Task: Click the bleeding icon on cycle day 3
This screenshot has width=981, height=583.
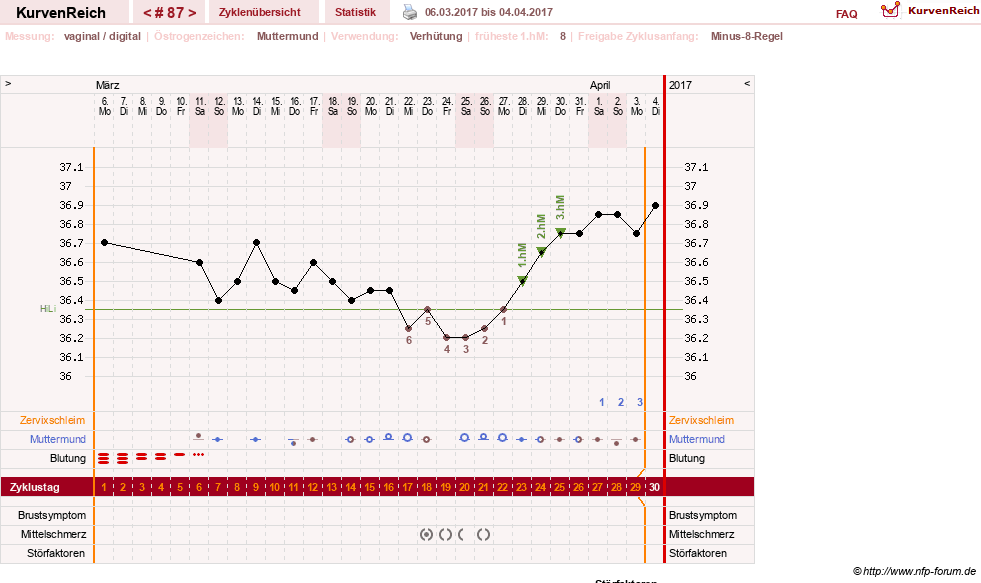Action: tap(142, 457)
